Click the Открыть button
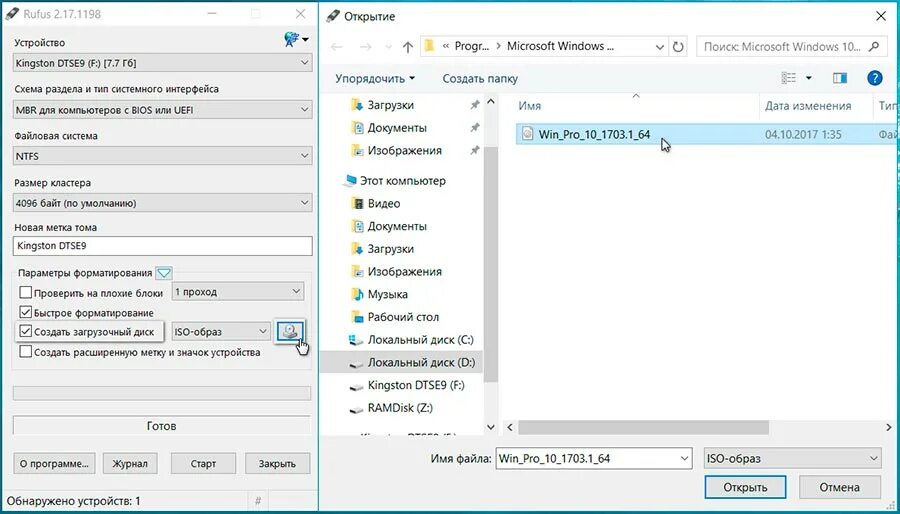Image resolution: width=900 pixels, height=514 pixels. click(745, 487)
